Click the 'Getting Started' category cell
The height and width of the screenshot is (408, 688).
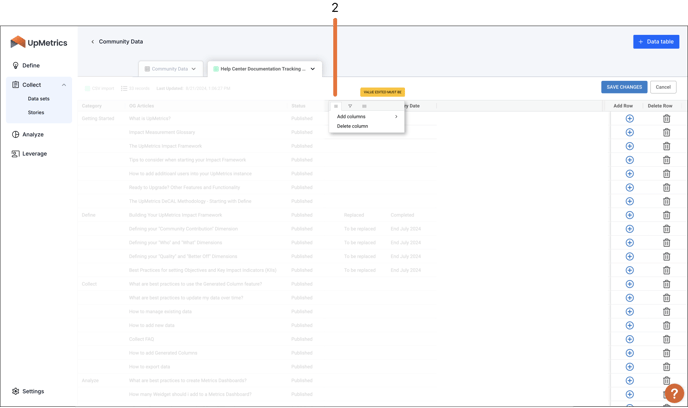point(98,118)
